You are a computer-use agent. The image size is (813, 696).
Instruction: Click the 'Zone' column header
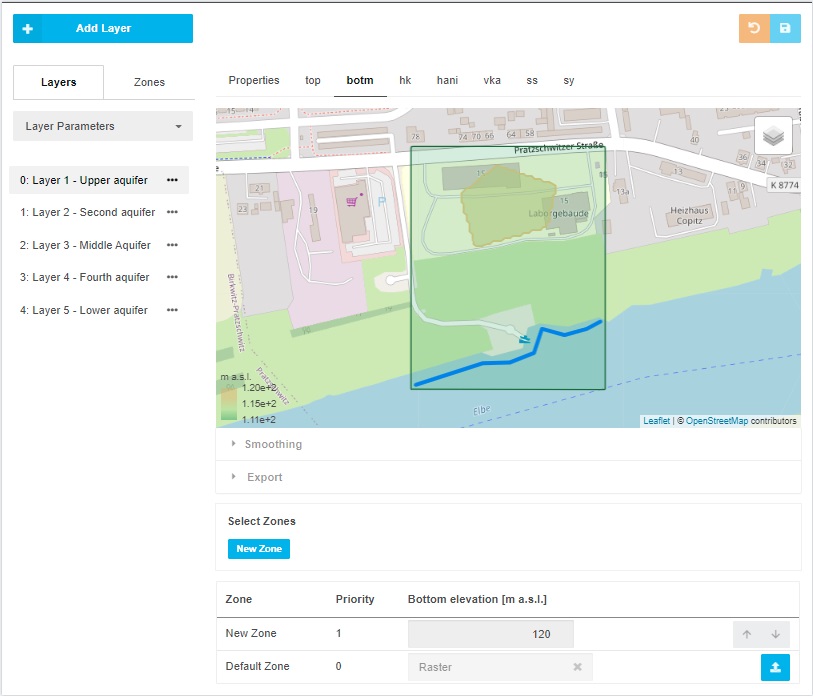[x=239, y=599]
